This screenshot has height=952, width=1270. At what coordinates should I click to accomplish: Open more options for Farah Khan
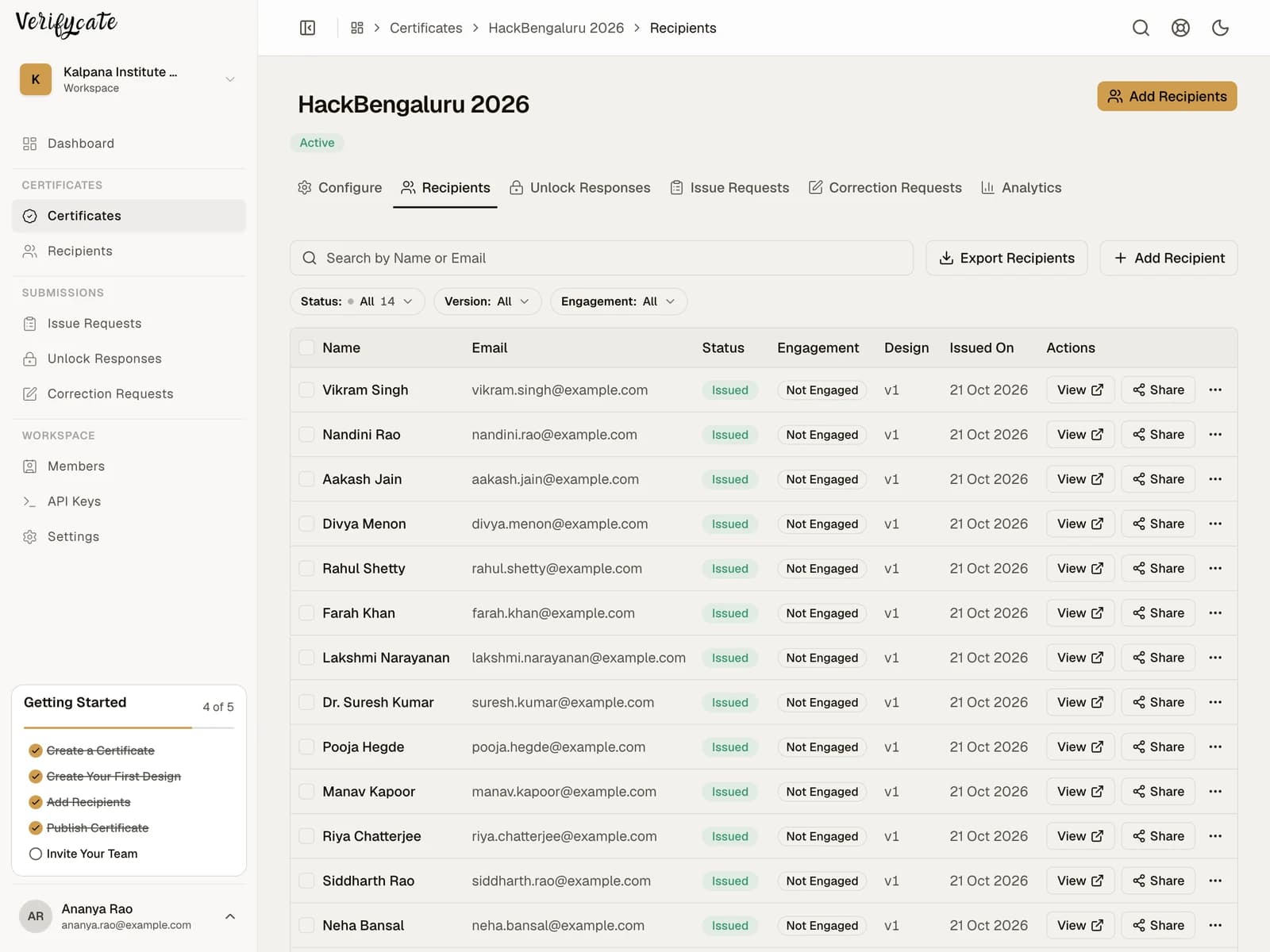pyautogui.click(x=1215, y=613)
